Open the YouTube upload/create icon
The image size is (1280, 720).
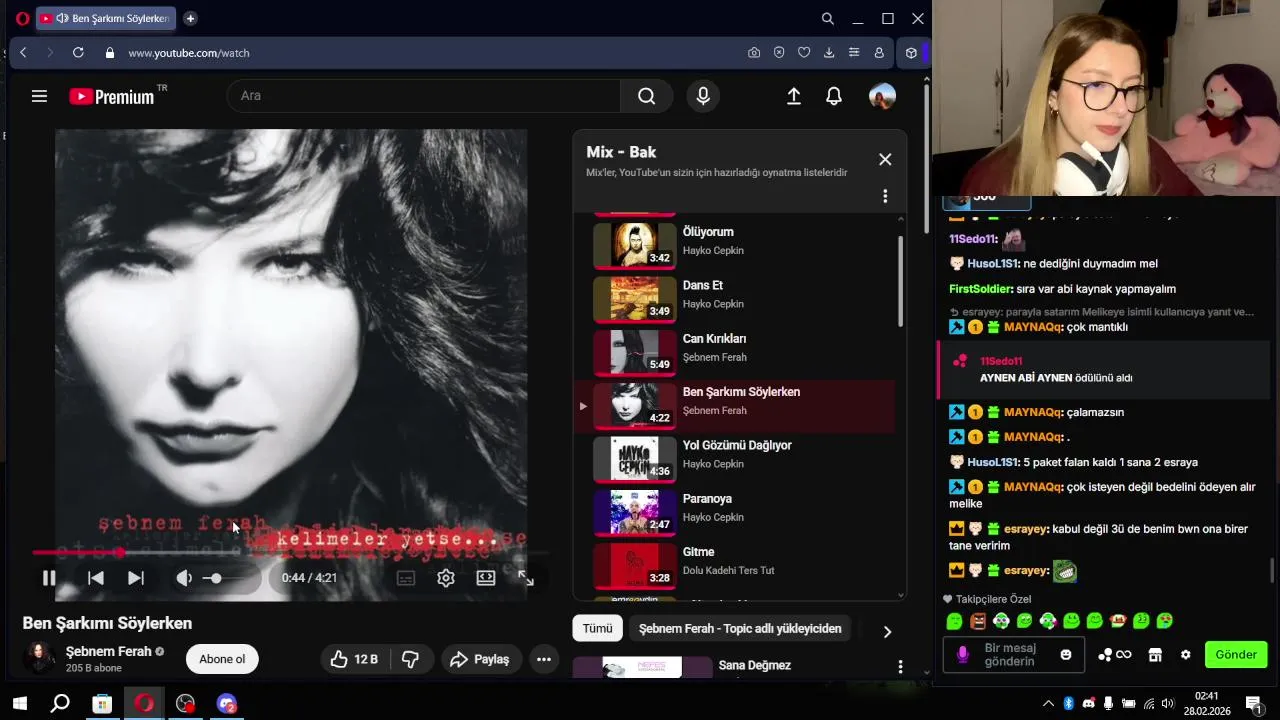pos(794,96)
